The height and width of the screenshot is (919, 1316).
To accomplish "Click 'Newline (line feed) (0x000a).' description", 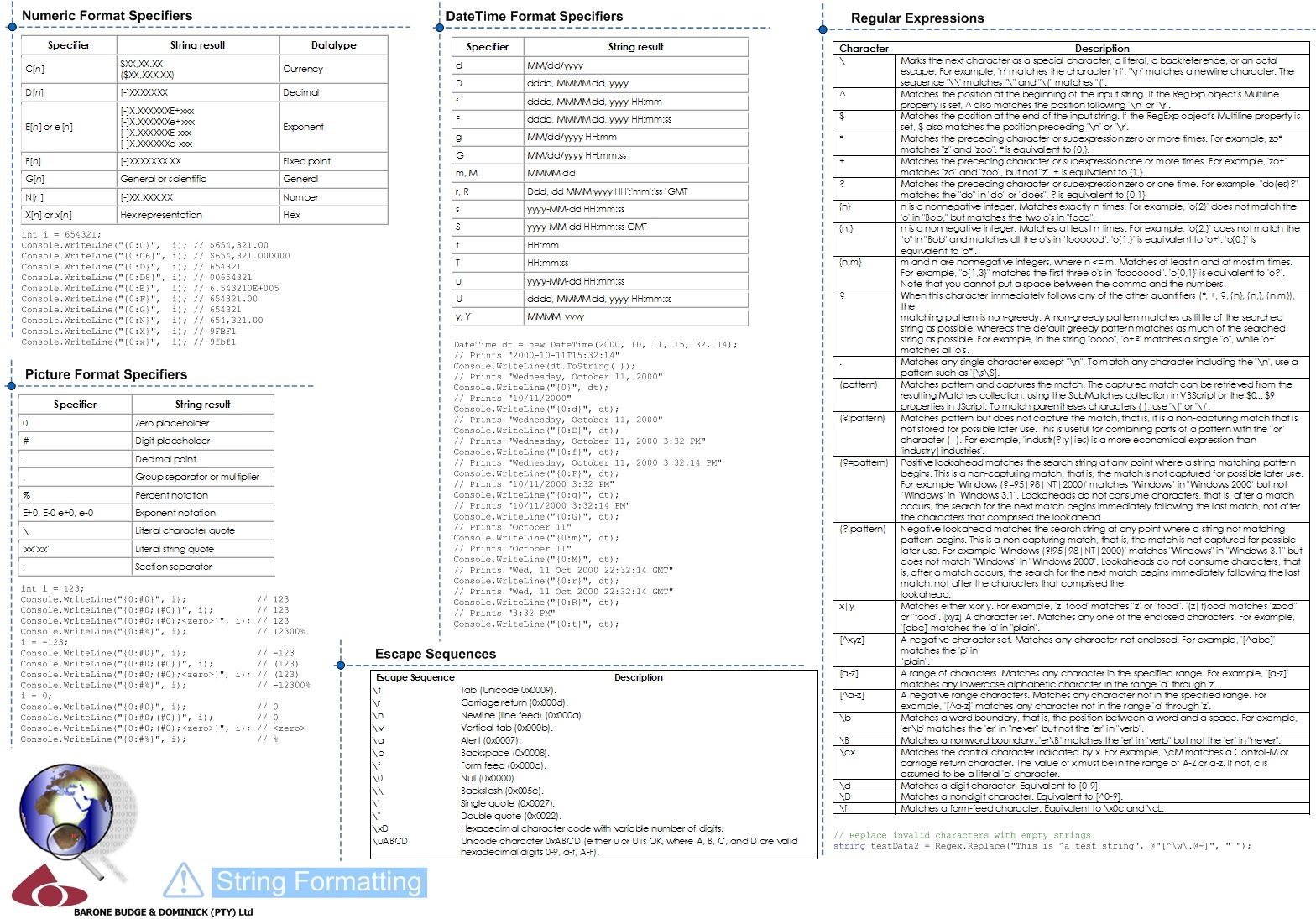I will tap(522, 715).
